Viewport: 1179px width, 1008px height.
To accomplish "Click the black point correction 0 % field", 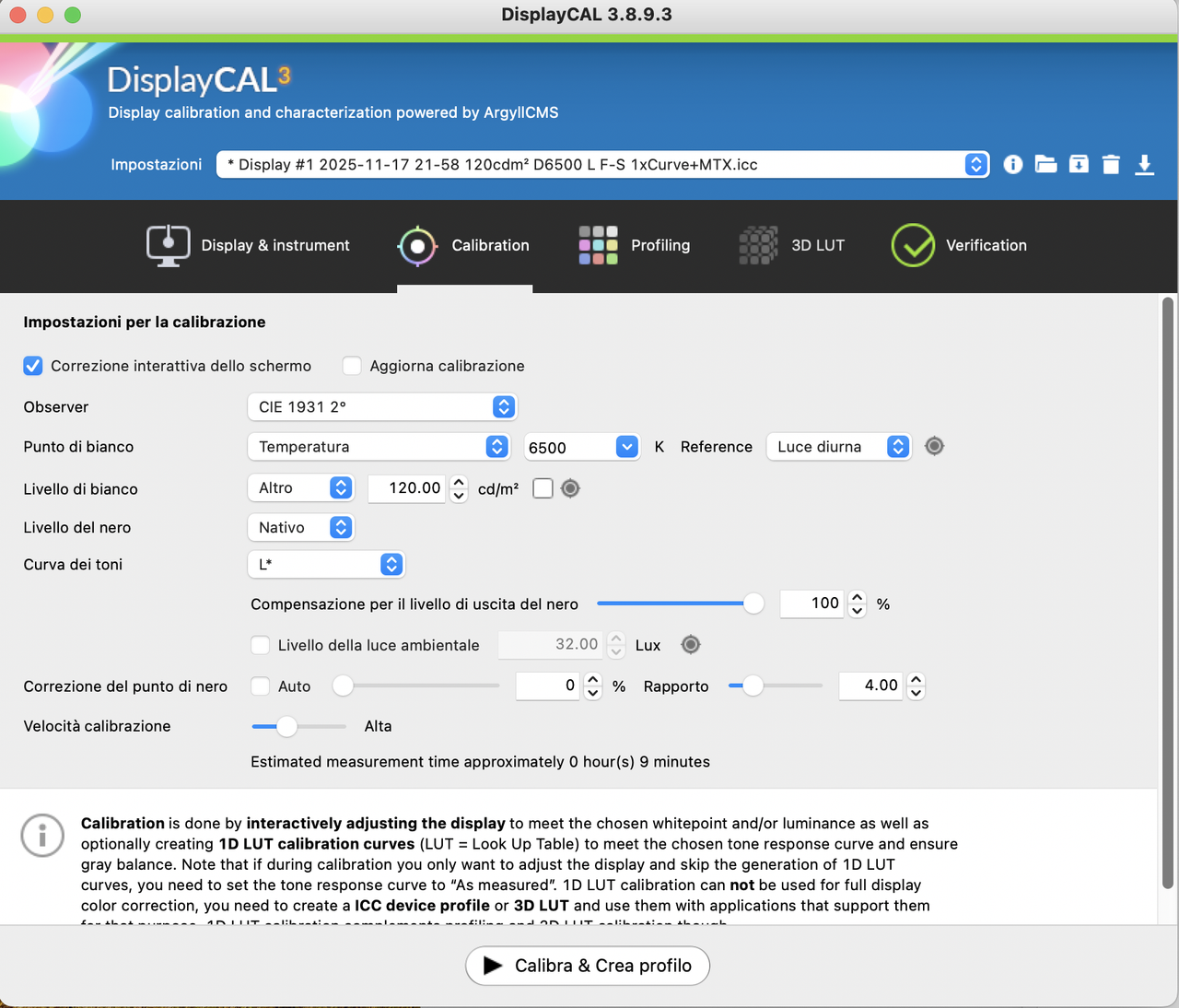I will [x=548, y=686].
